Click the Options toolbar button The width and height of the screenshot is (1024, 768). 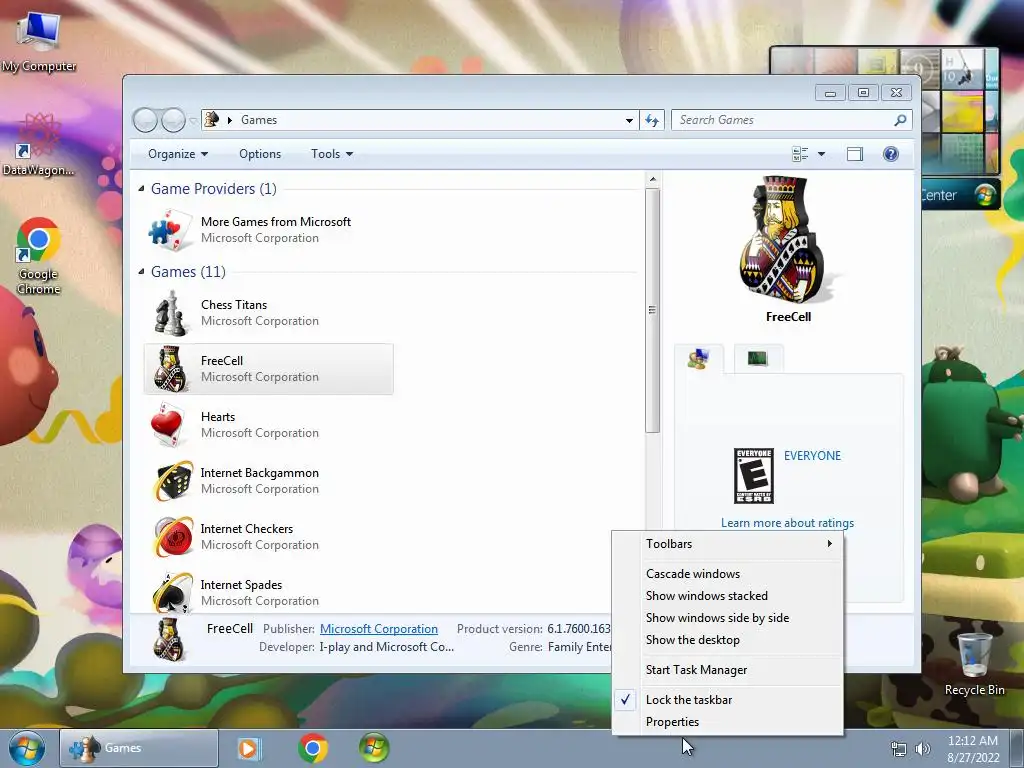tap(260, 154)
